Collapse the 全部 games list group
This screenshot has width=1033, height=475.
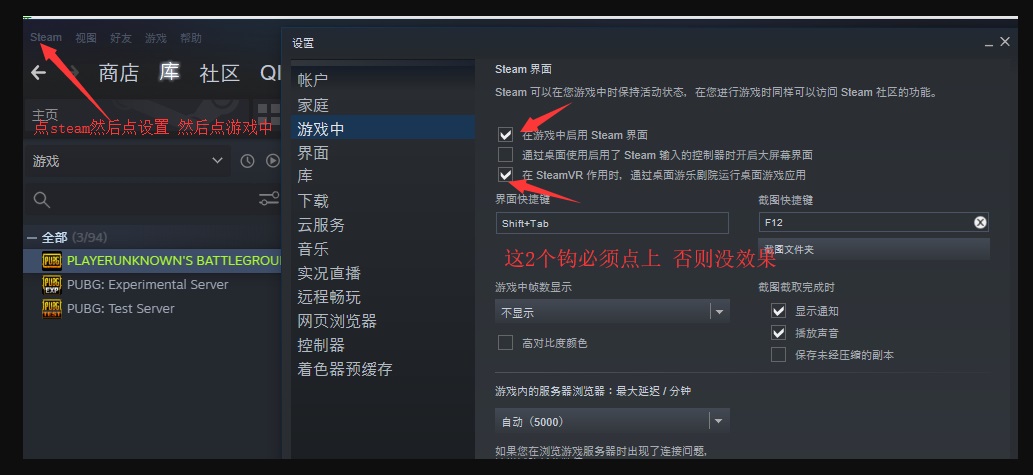[x=31, y=237]
